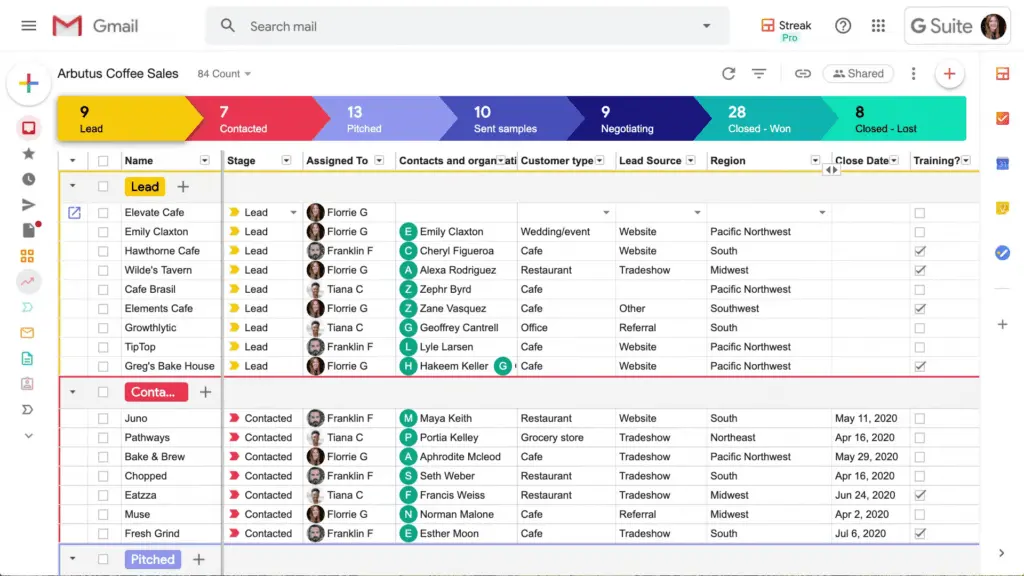Open Elevate Cafe stage dropdown
1024x576 pixels.
tap(293, 213)
